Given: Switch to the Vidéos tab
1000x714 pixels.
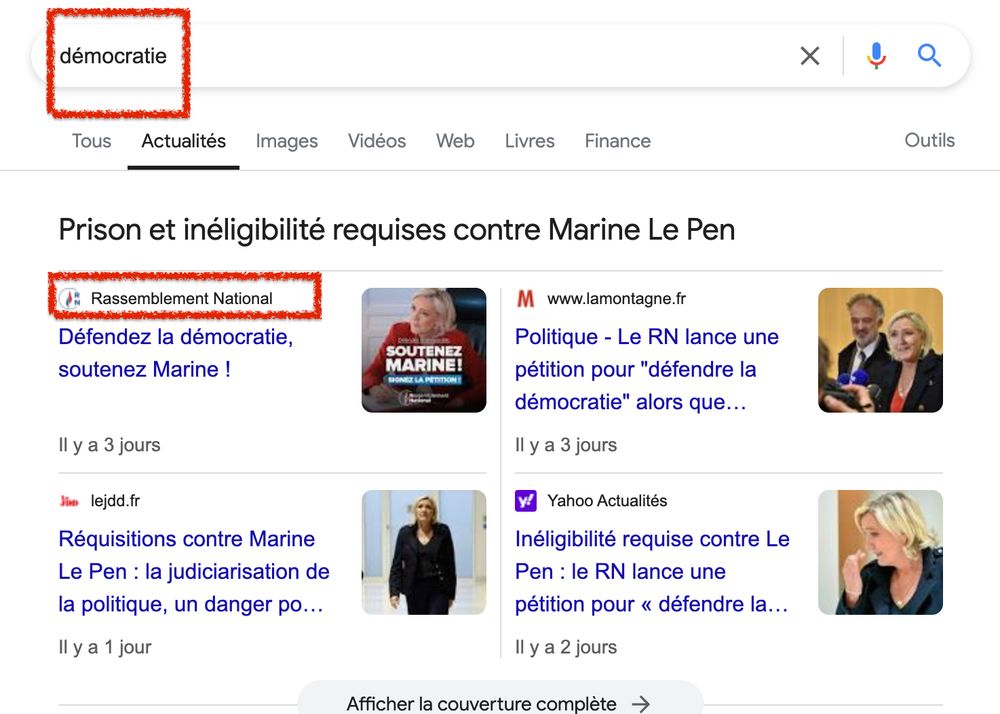Looking at the screenshot, I should coord(377,141).
